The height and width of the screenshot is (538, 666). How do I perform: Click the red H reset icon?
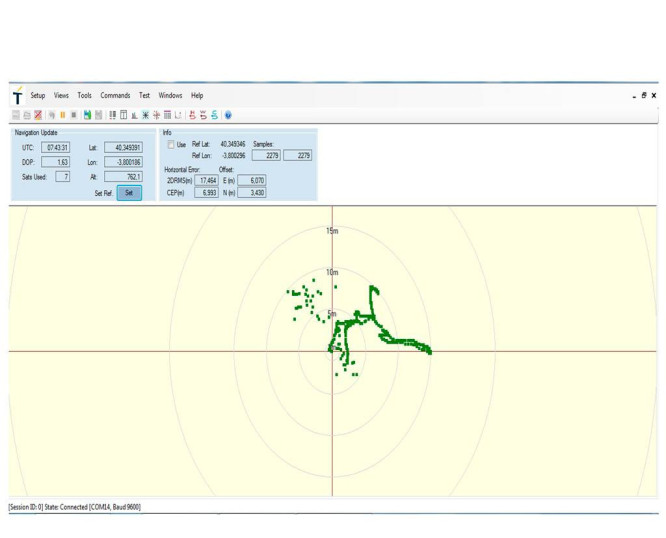[x=192, y=115]
